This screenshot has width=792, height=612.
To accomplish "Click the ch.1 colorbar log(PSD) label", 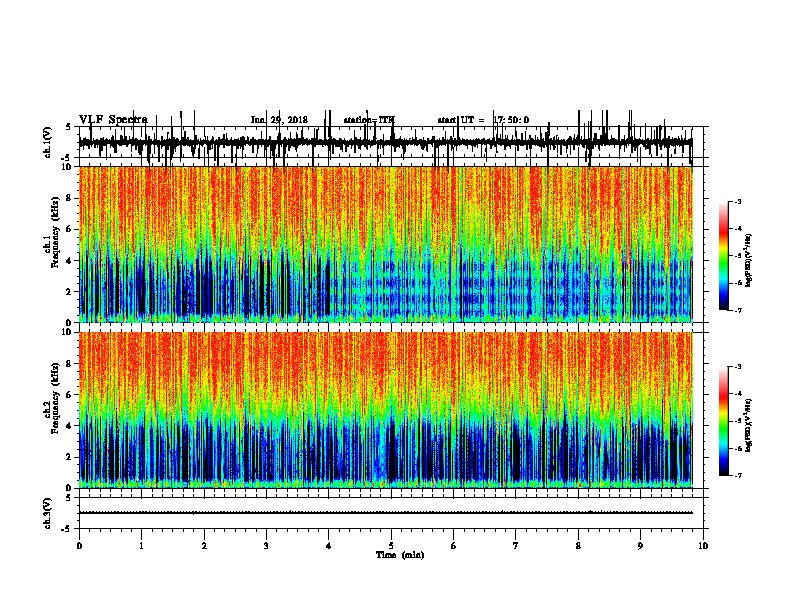I will coord(748,260).
